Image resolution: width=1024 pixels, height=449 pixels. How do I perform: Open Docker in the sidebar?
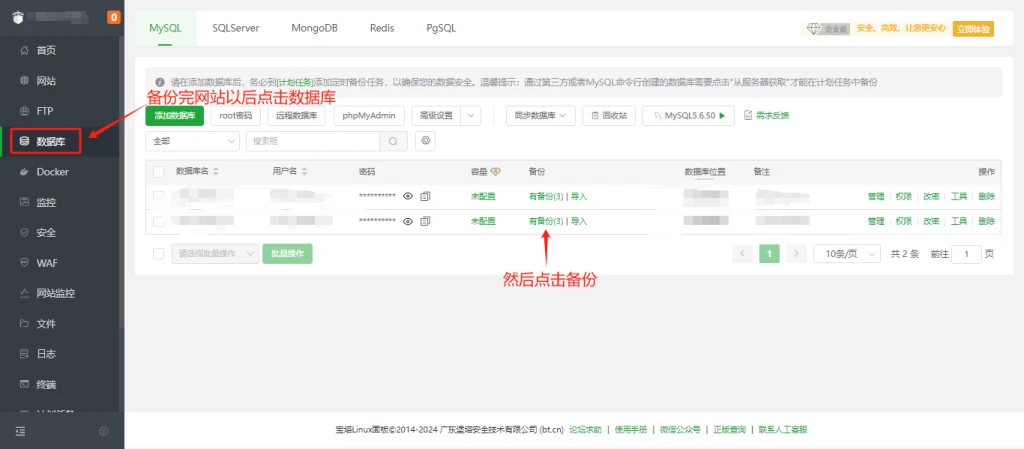pyautogui.click(x=52, y=172)
